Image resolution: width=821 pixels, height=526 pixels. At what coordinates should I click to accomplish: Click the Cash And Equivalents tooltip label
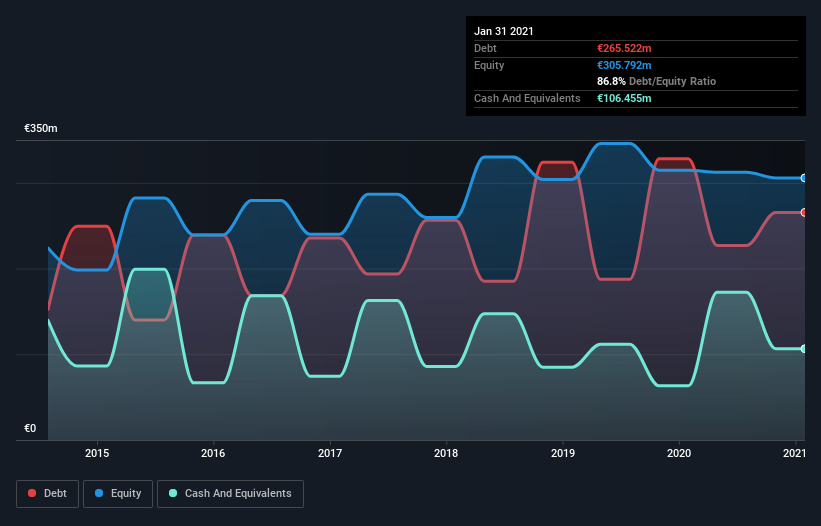point(527,98)
